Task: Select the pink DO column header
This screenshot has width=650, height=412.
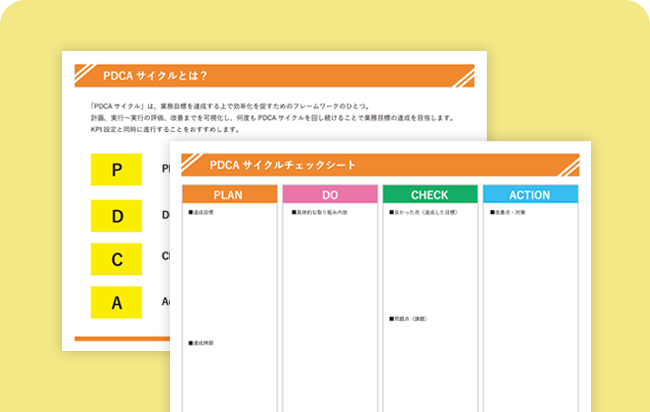Action: tap(329, 194)
